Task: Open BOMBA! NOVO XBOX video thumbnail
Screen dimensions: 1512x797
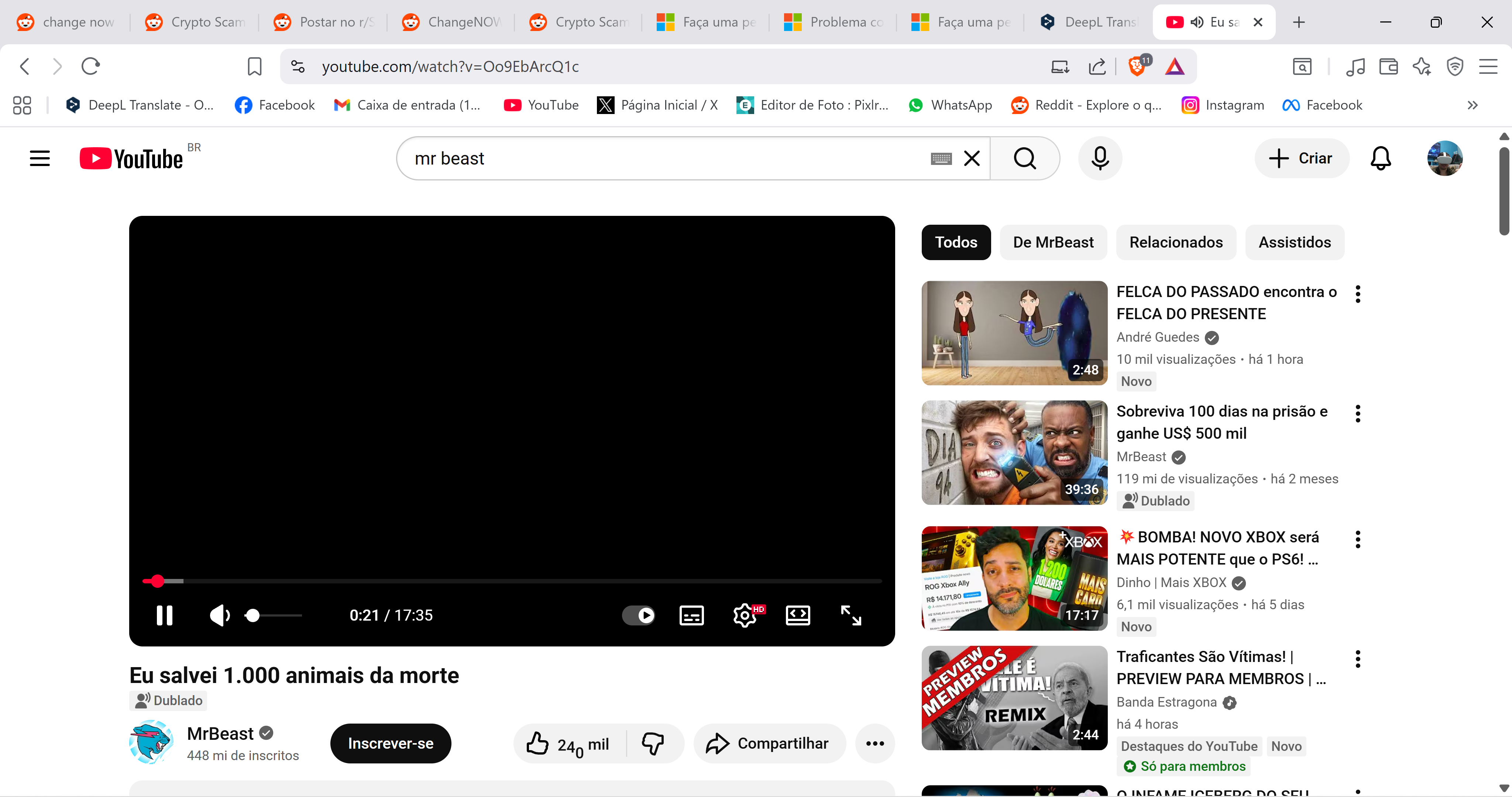Action: [1014, 578]
